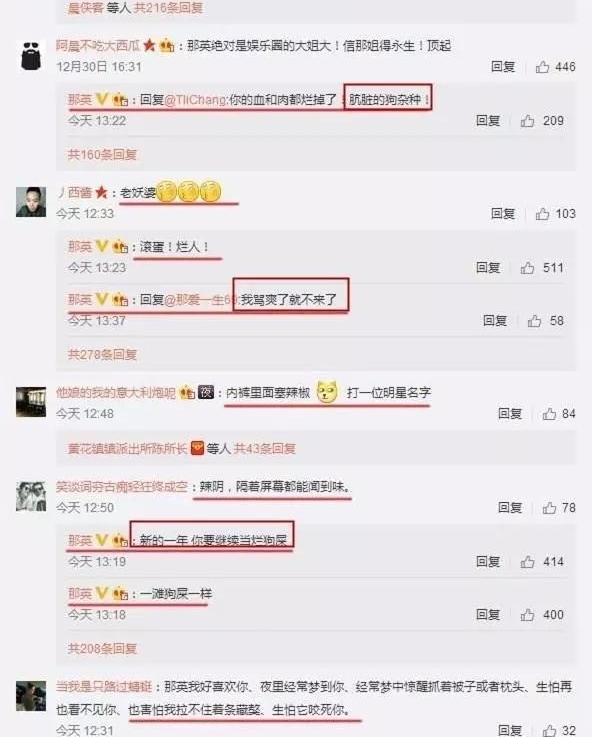Click 回复 on the 今天 13:23 reply
Image resolution: width=592 pixels, height=737 pixels.
pyautogui.click(x=488, y=268)
